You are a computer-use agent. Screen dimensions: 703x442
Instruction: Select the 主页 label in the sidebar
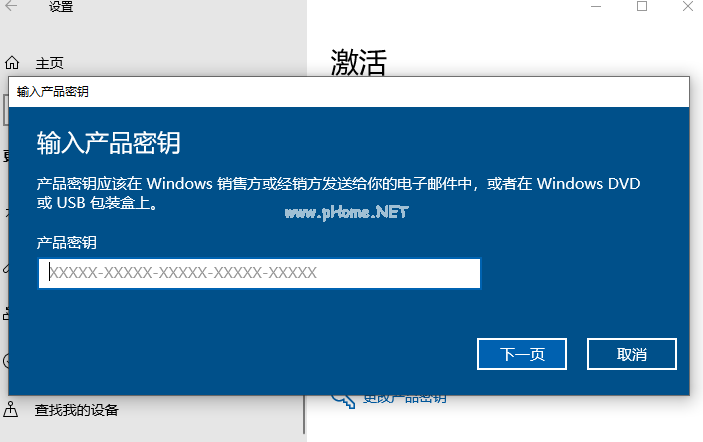[49, 63]
